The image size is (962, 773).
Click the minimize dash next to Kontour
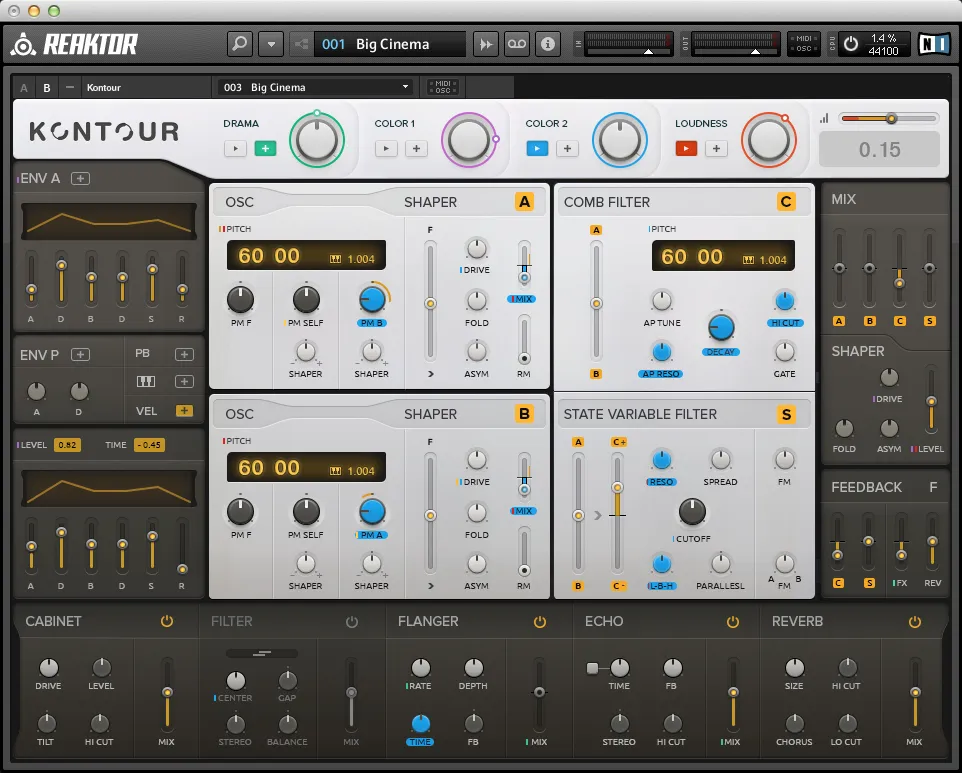(x=70, y=88)
